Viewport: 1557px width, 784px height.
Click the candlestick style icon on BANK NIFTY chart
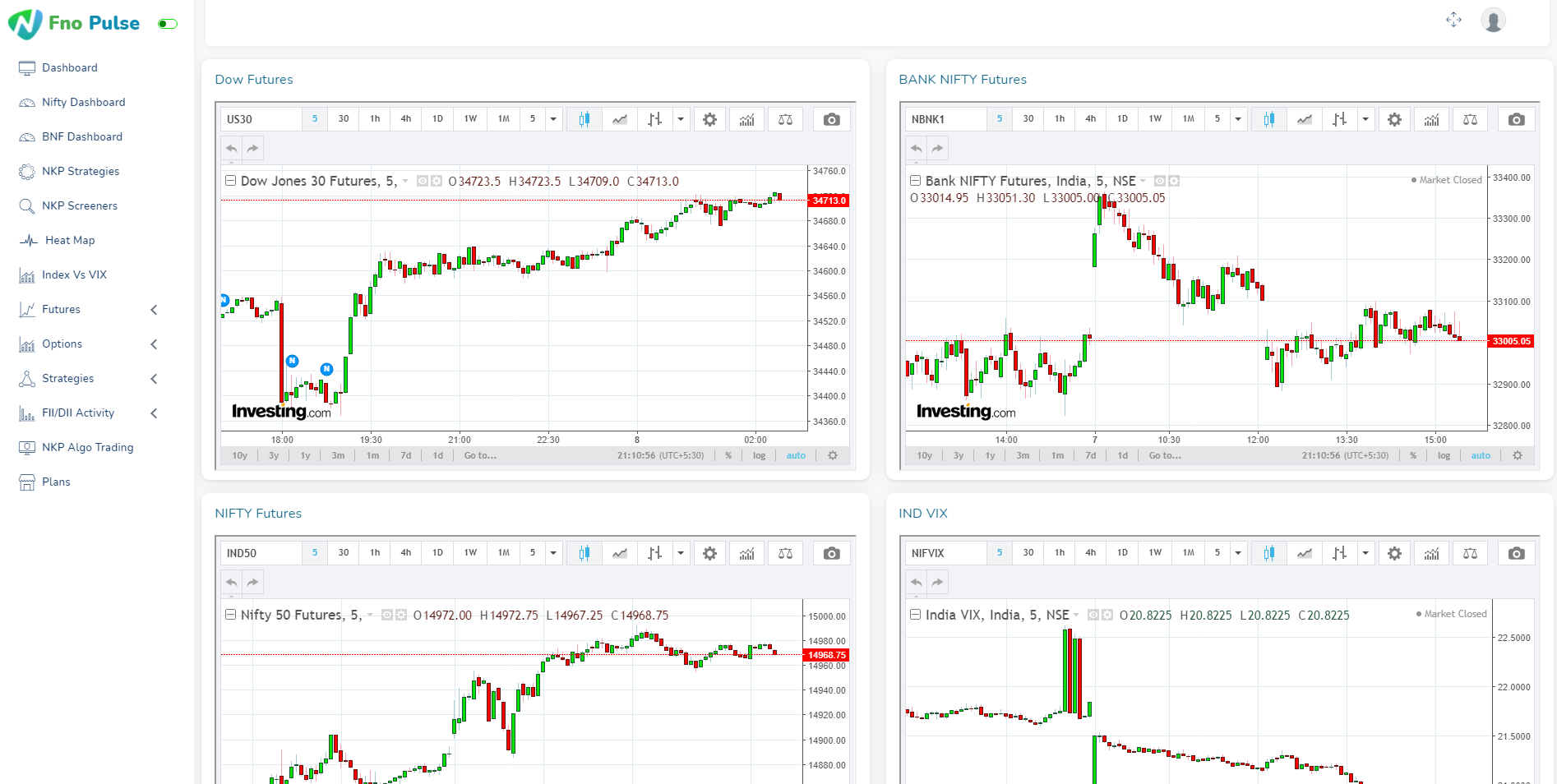(x=1268, y=119)
